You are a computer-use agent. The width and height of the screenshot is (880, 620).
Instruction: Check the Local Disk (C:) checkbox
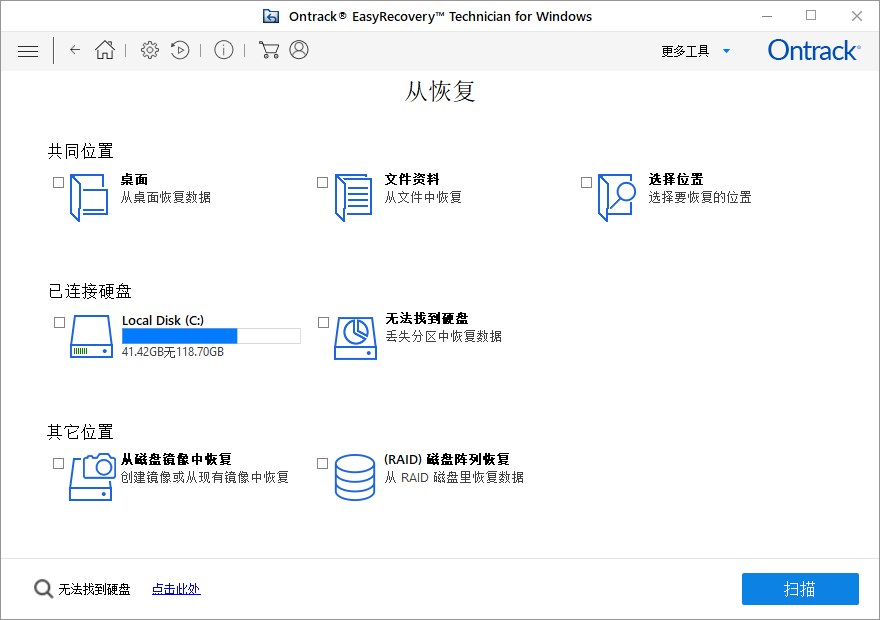59,322
